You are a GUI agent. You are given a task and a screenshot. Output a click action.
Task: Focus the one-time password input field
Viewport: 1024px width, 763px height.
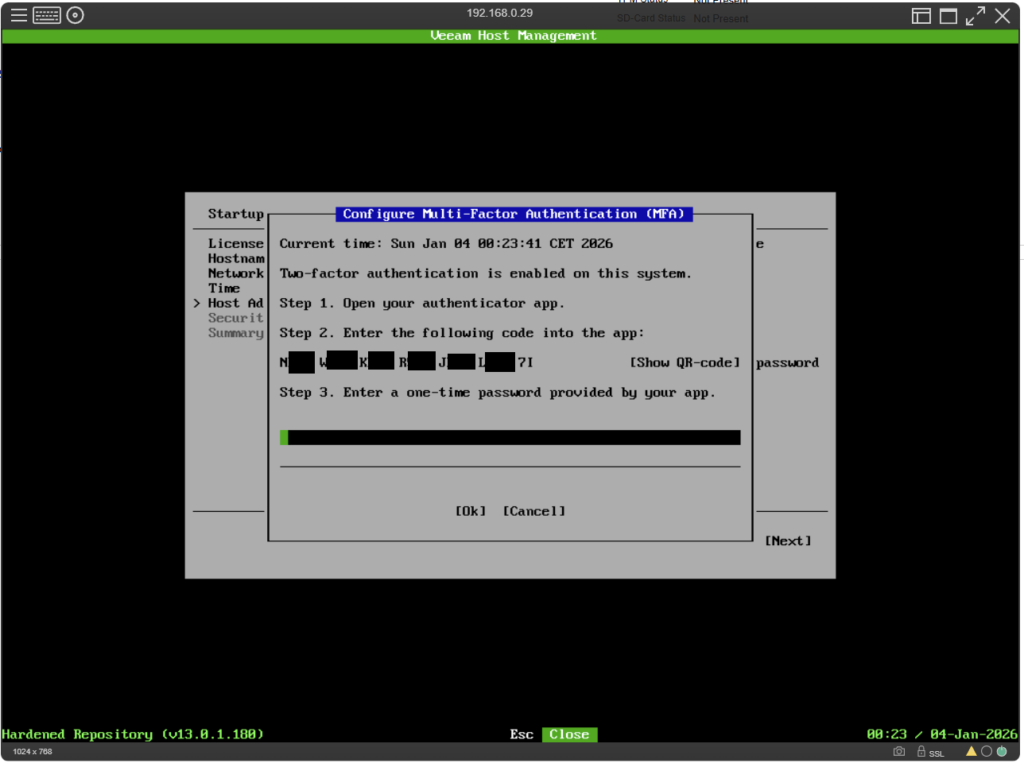510,437
